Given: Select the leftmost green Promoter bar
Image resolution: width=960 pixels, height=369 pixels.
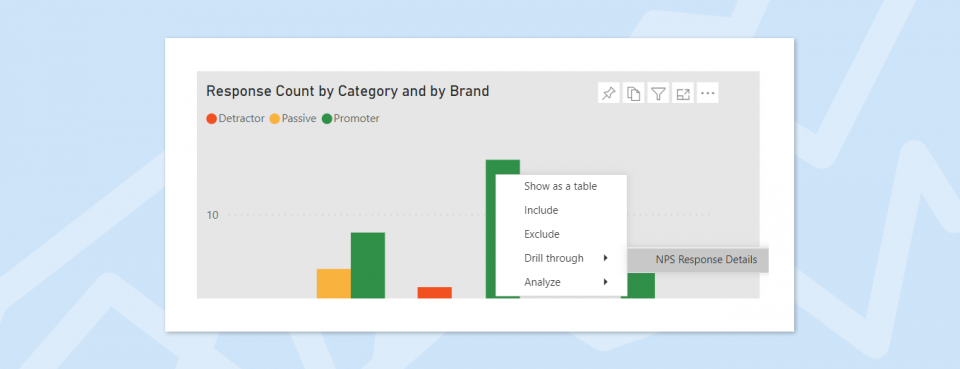Looking at the screenshot, I should coord(368,266).
